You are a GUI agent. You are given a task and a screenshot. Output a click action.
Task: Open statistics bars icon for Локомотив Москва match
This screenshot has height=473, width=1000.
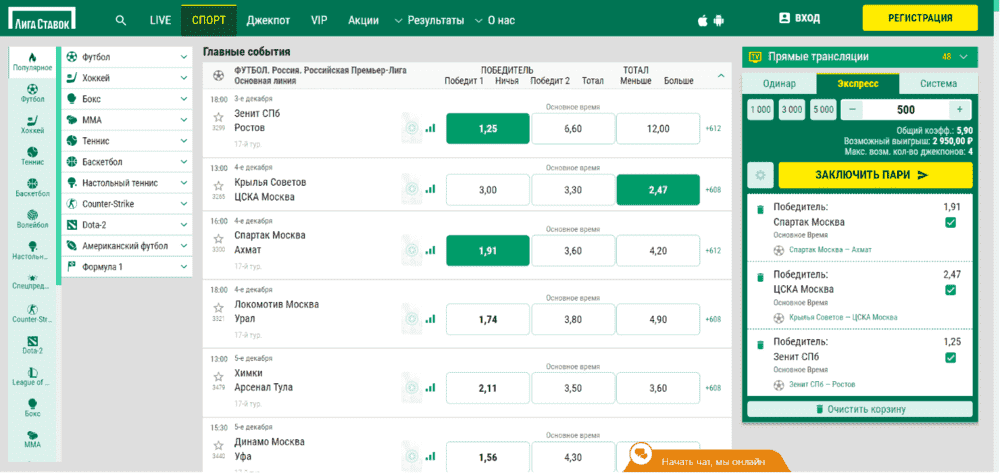click(x=430, y=317)
